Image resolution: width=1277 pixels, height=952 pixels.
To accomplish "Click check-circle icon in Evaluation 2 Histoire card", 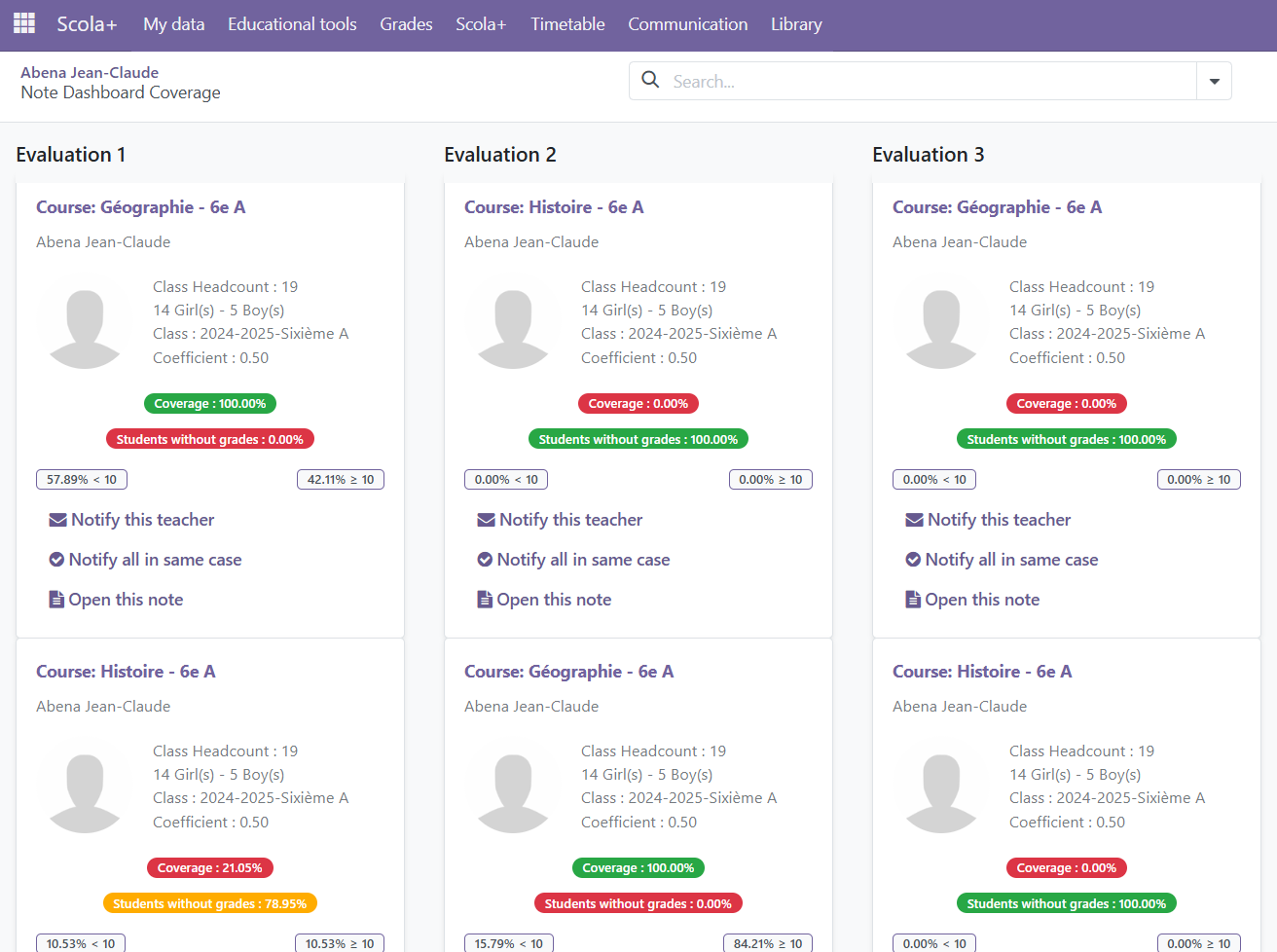I will point(485,560).
